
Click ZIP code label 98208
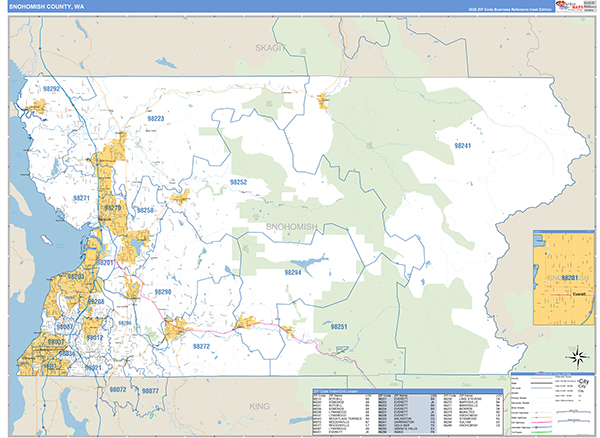coord(96,301)
